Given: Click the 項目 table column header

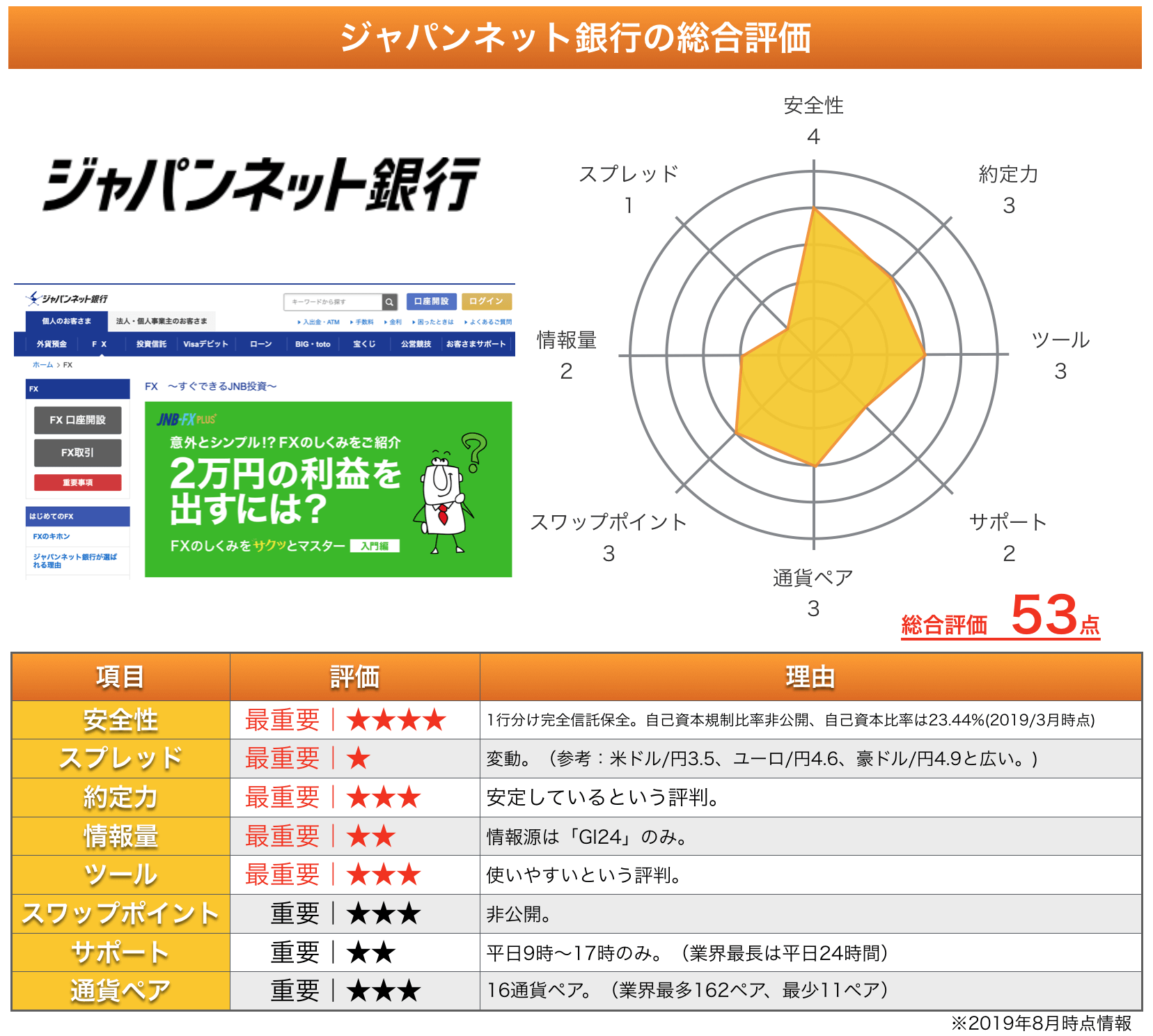Looking at the screenshot, I should [x=120, y=677].
